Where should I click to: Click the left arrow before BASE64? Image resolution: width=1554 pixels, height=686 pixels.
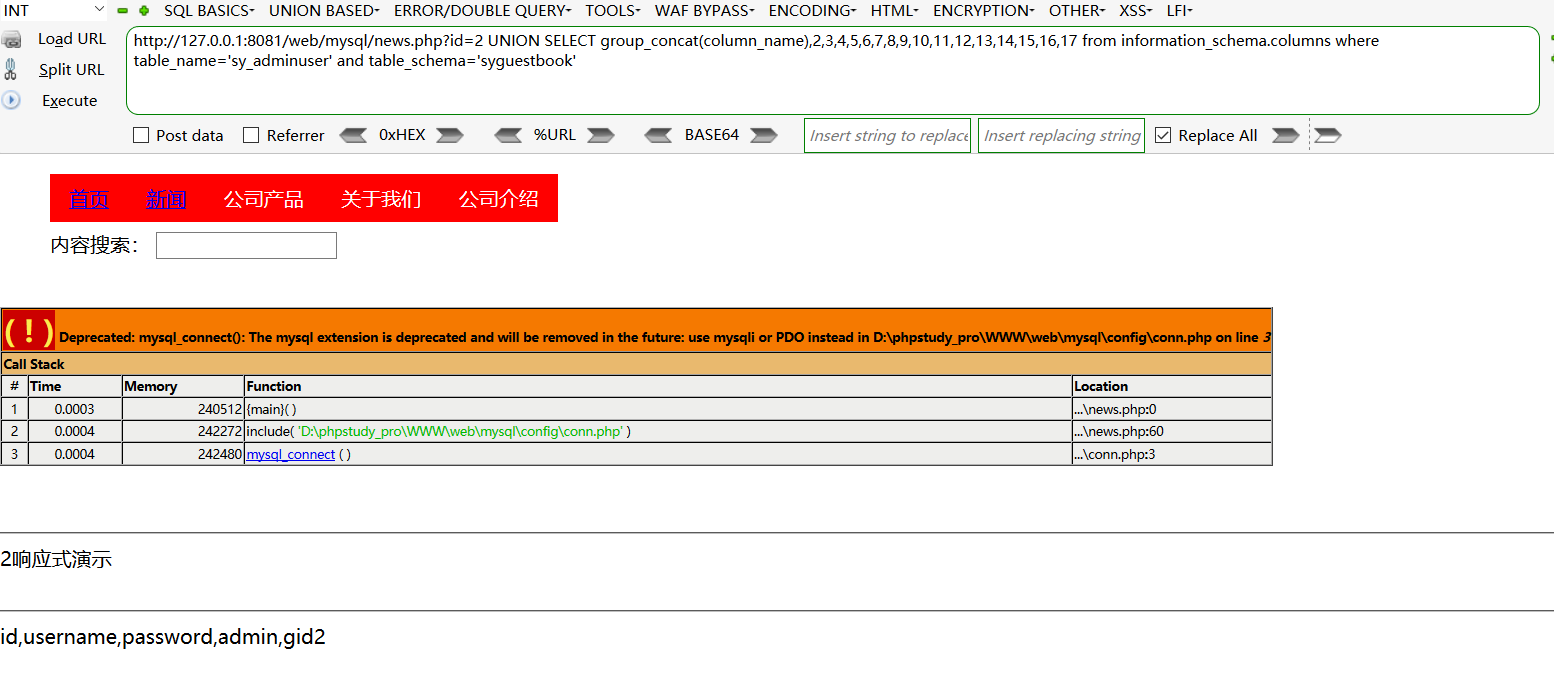pyautogui.click(x=659, y=135)
